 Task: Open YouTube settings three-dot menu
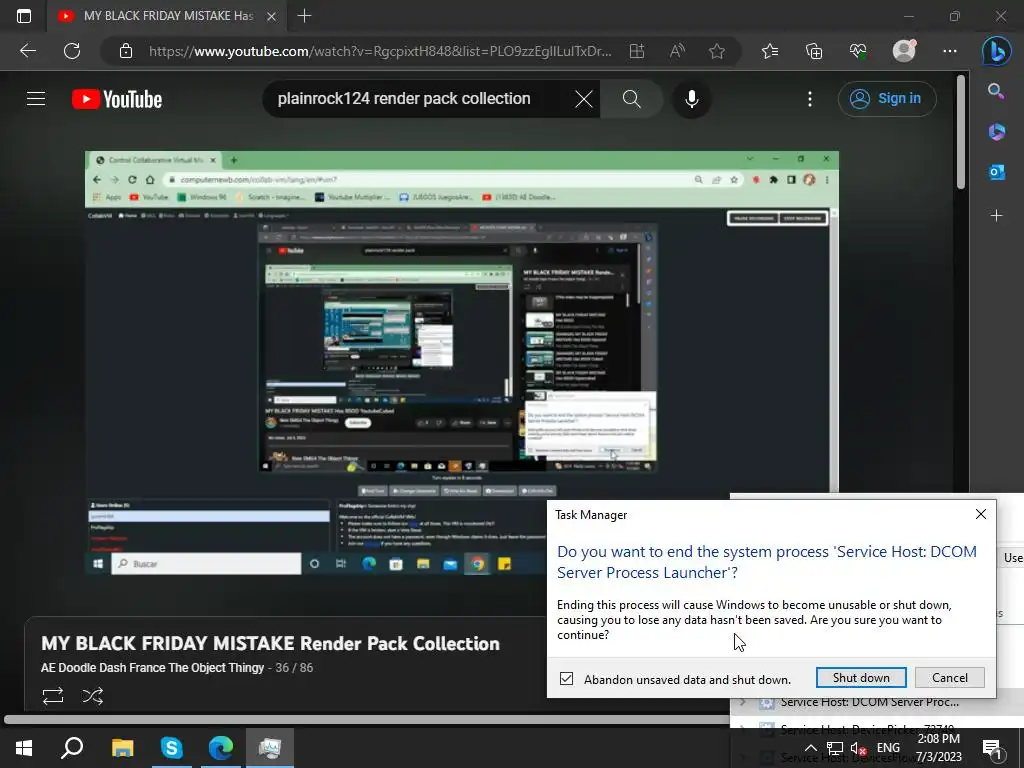(x=810, y=99)
